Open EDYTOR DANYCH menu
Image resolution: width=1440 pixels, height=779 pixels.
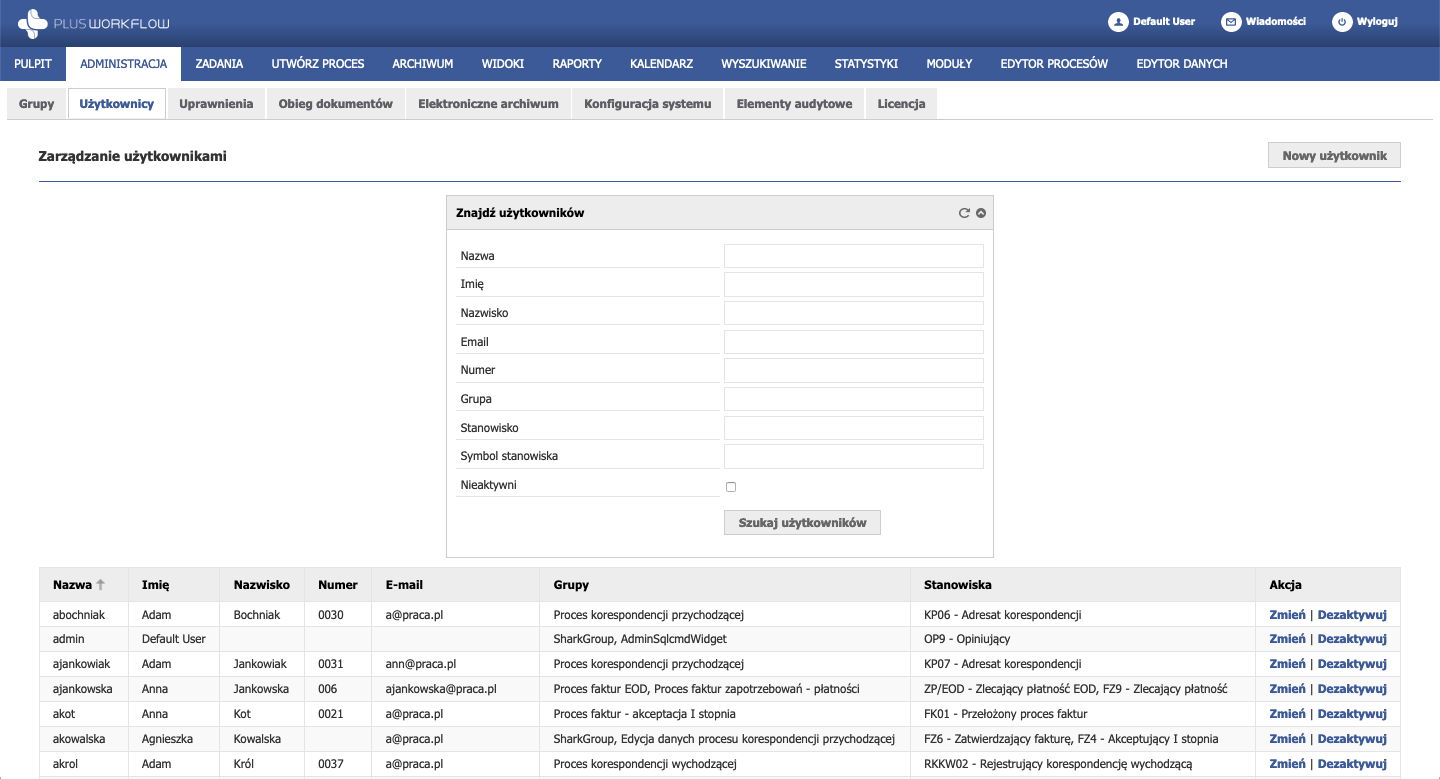[x=1182, y=63]
